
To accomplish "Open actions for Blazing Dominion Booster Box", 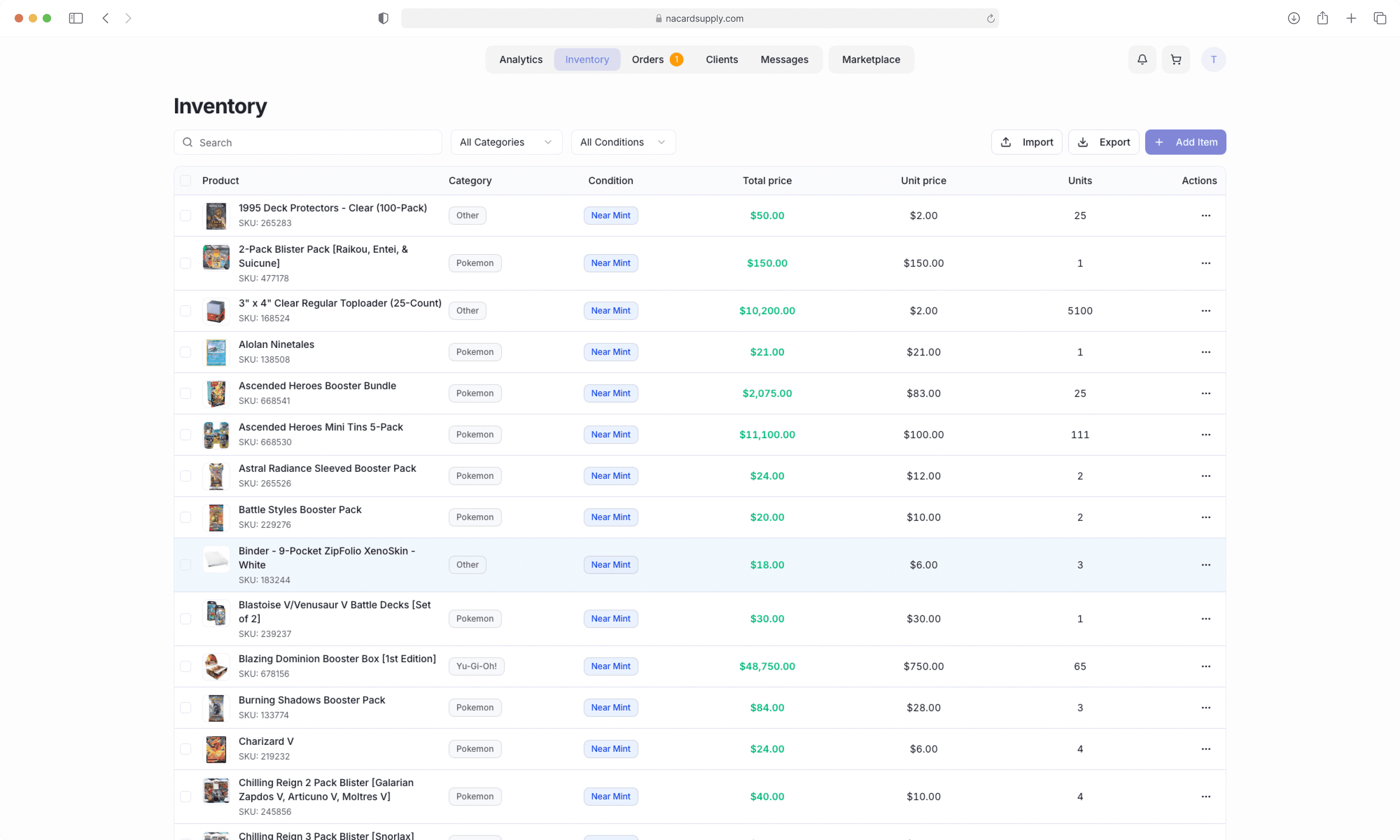I will 1206,666.
